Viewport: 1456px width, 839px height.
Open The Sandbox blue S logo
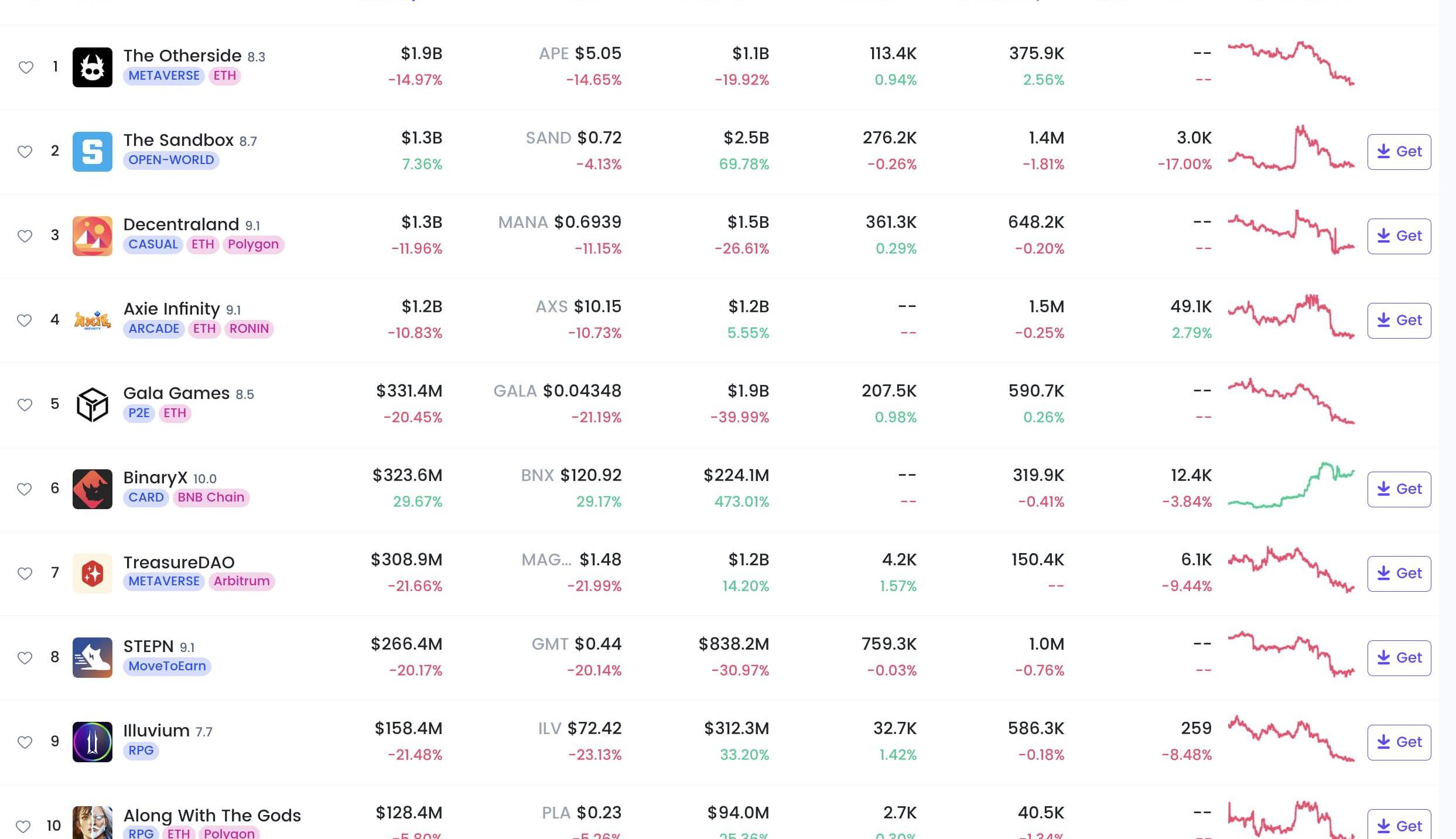[x=92, y=152]
